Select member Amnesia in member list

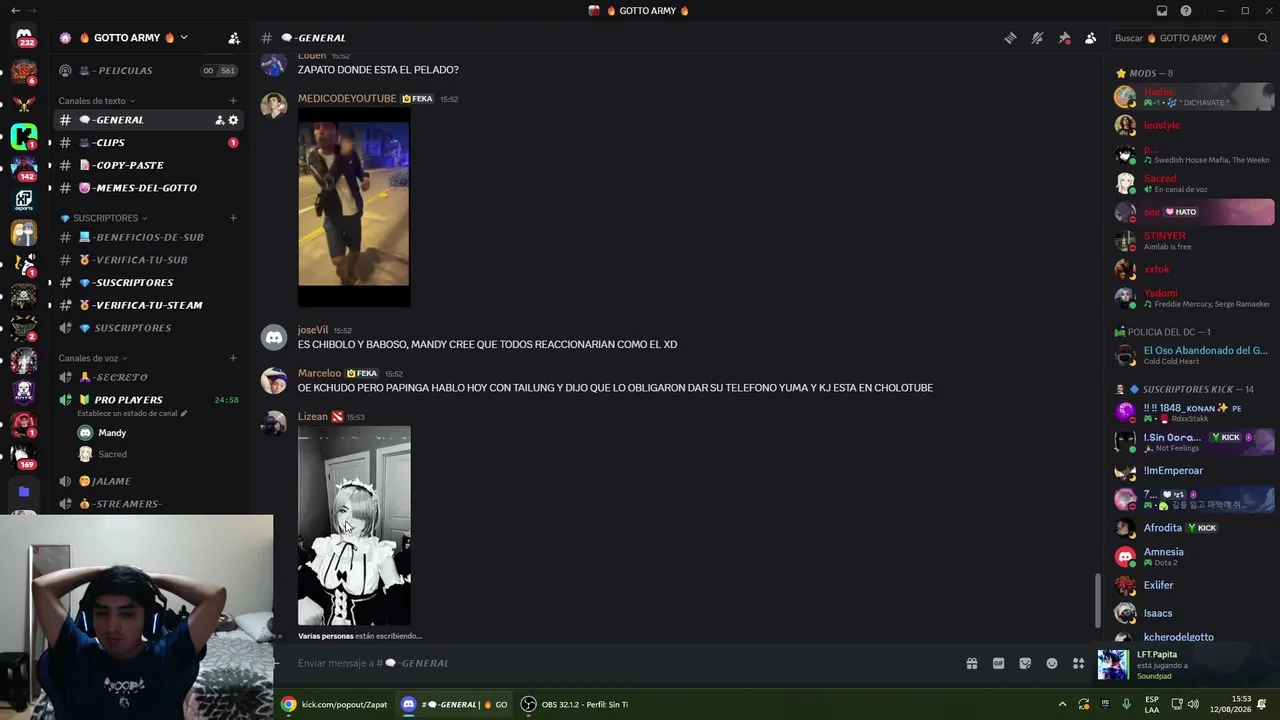[1194, 556]
